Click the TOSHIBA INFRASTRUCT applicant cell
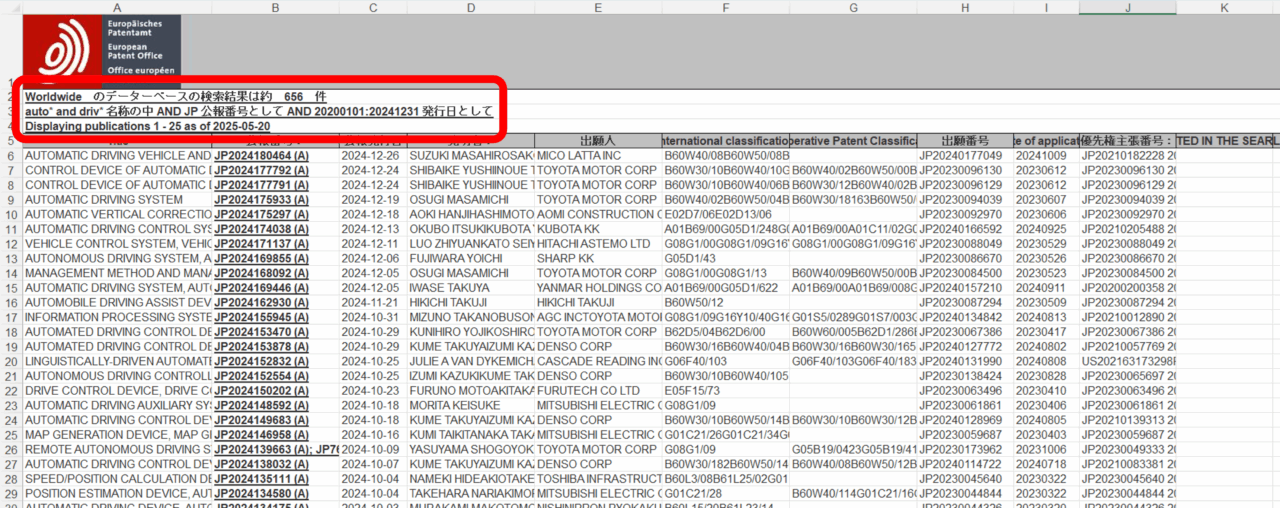The image size is (1280, 508). click(x=598, y=478)
